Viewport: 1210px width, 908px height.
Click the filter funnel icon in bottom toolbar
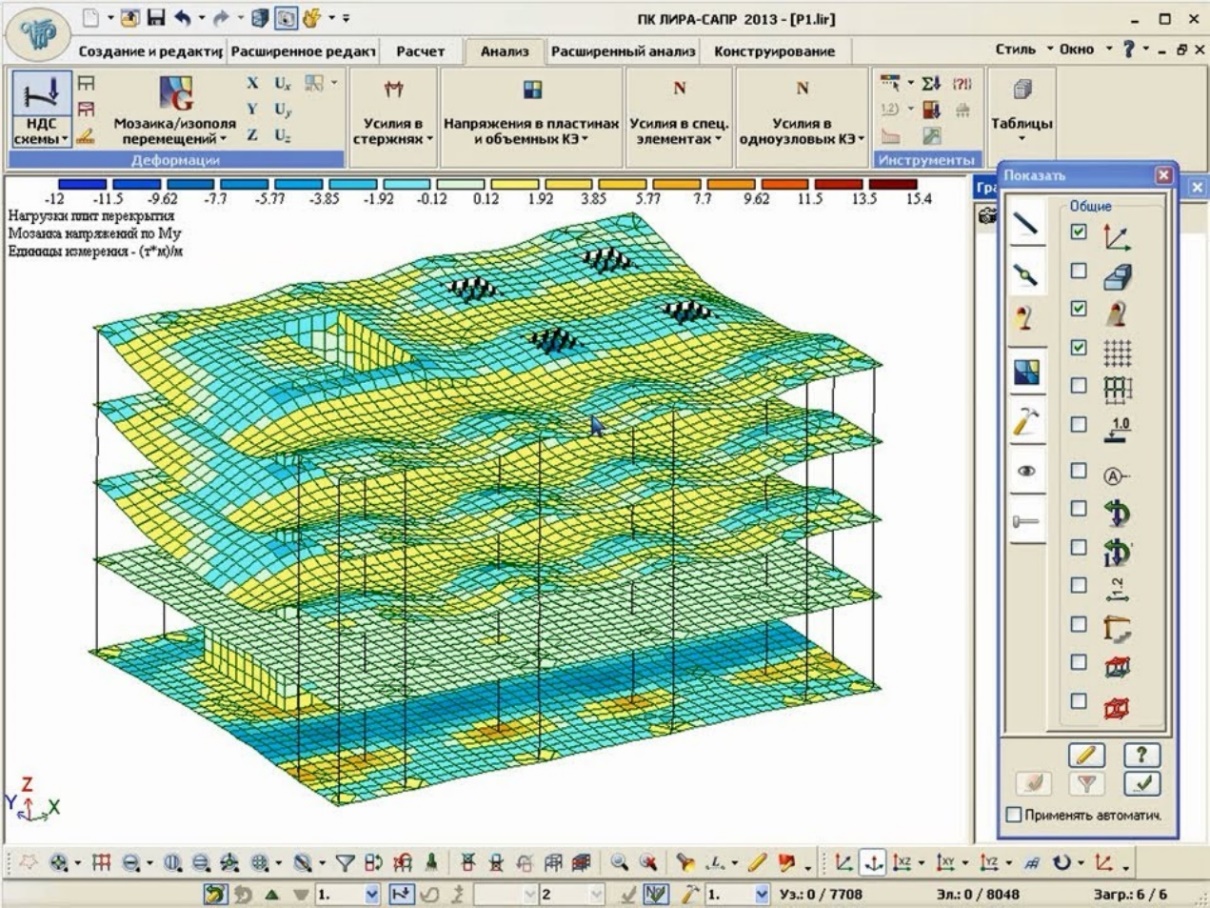click(x=344, y=861)
